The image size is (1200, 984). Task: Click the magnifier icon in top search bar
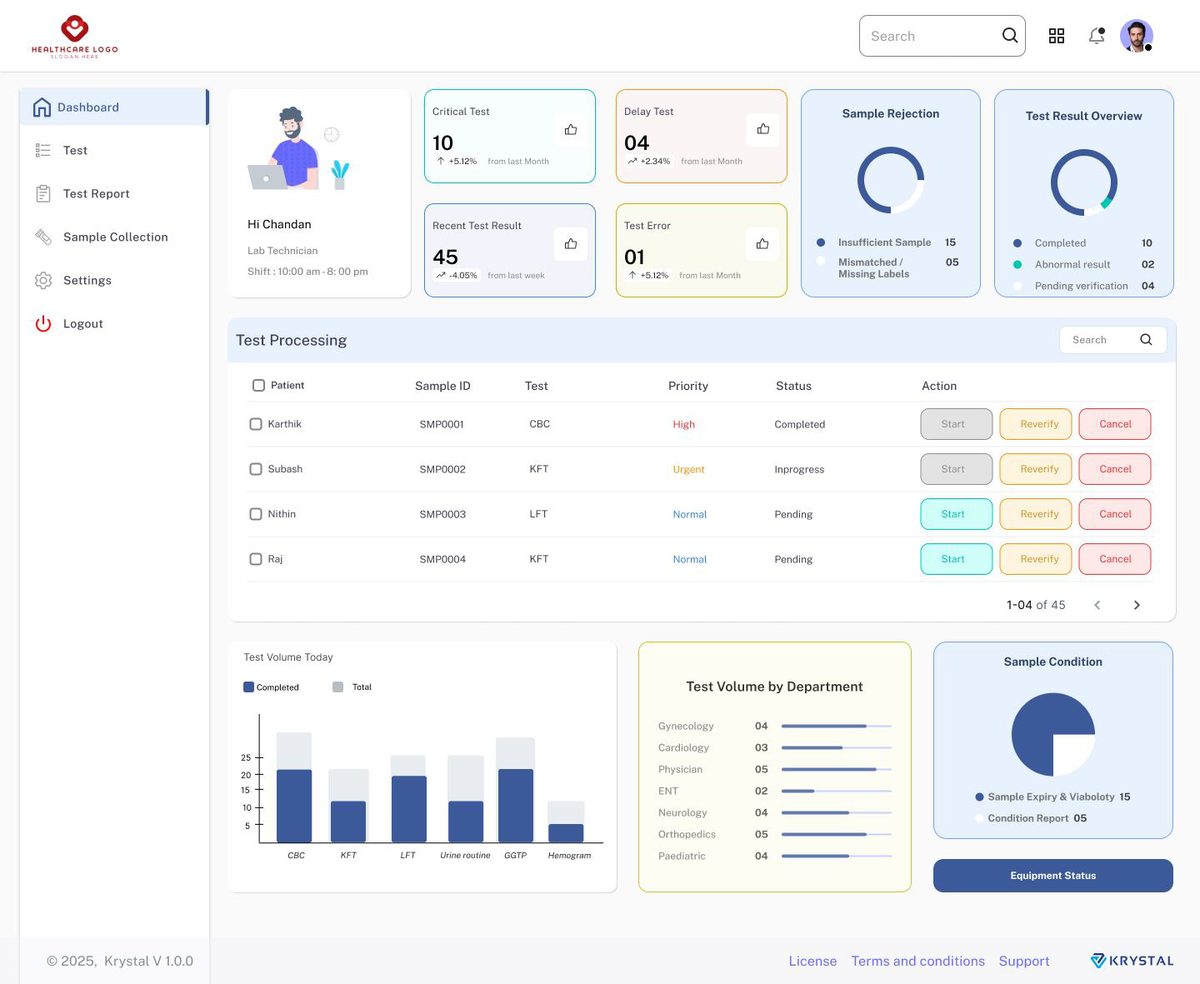click(x=1010, y=36)
